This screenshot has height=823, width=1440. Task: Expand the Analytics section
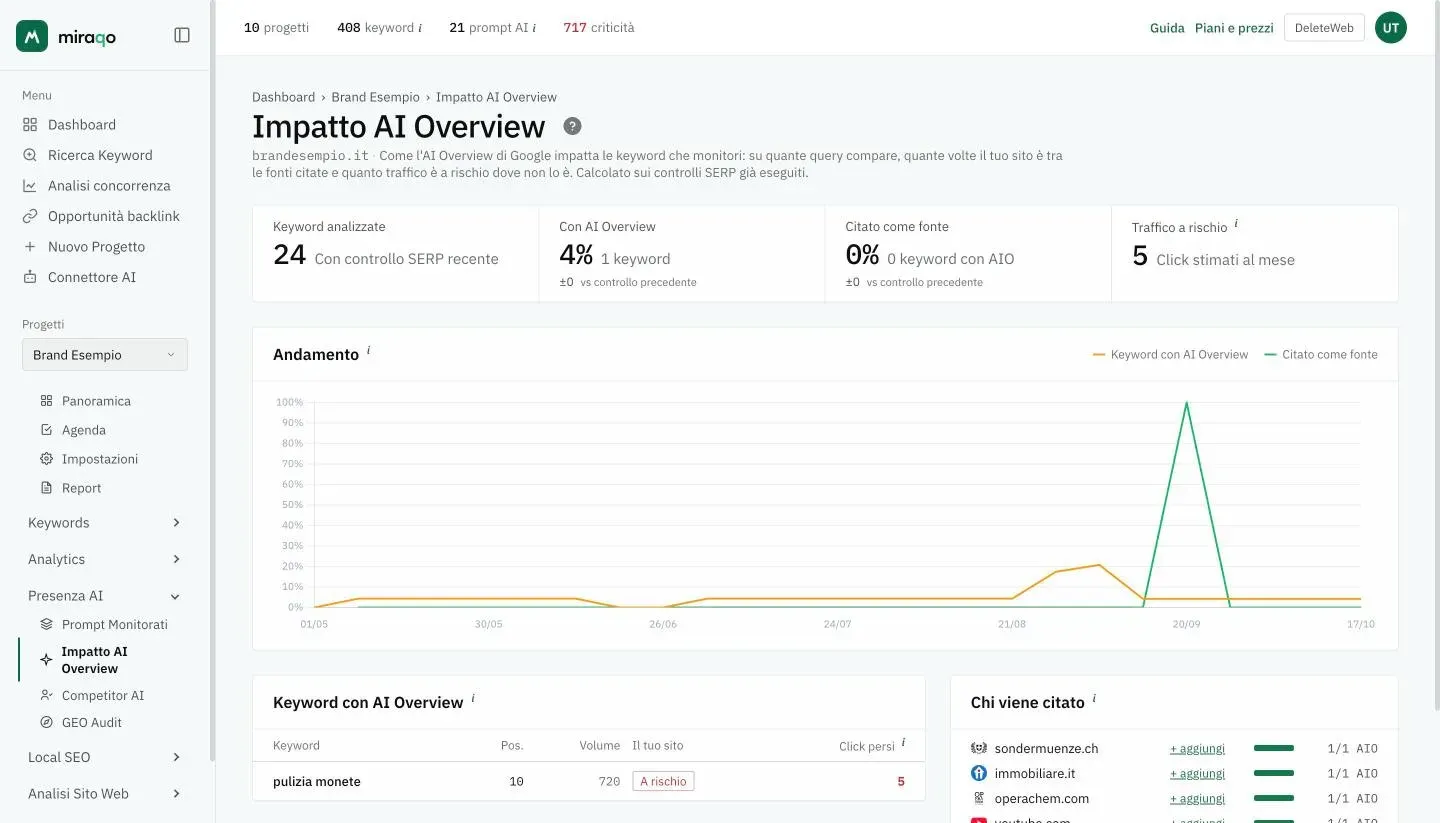[105, 559]
